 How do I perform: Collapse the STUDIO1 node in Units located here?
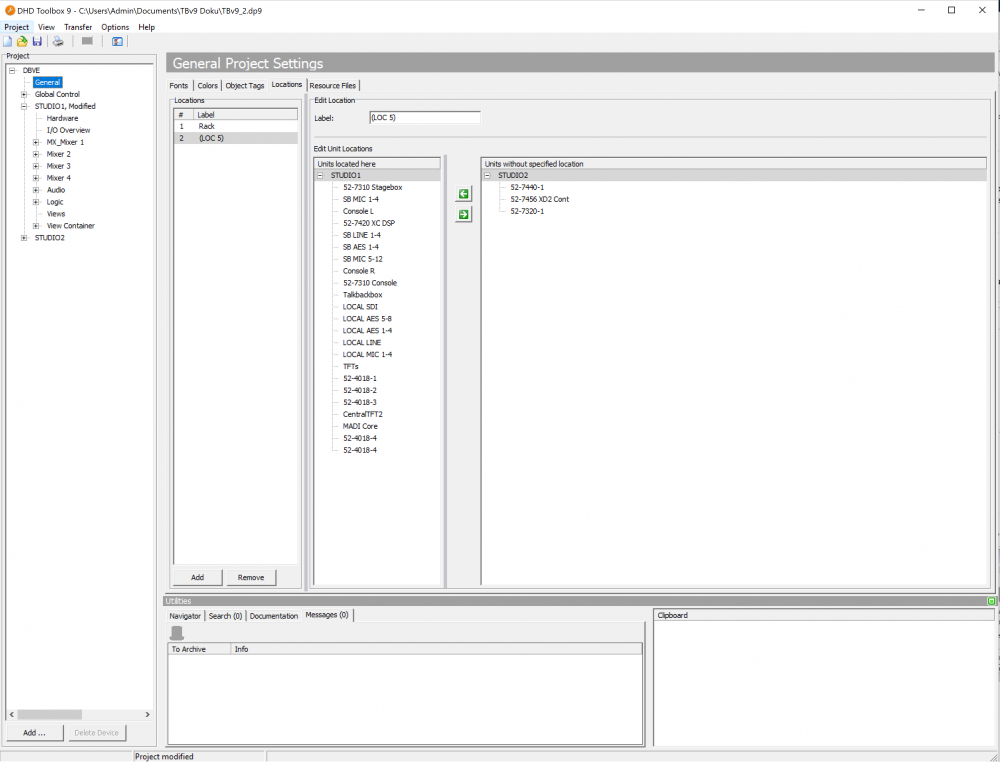pos(320,175)
